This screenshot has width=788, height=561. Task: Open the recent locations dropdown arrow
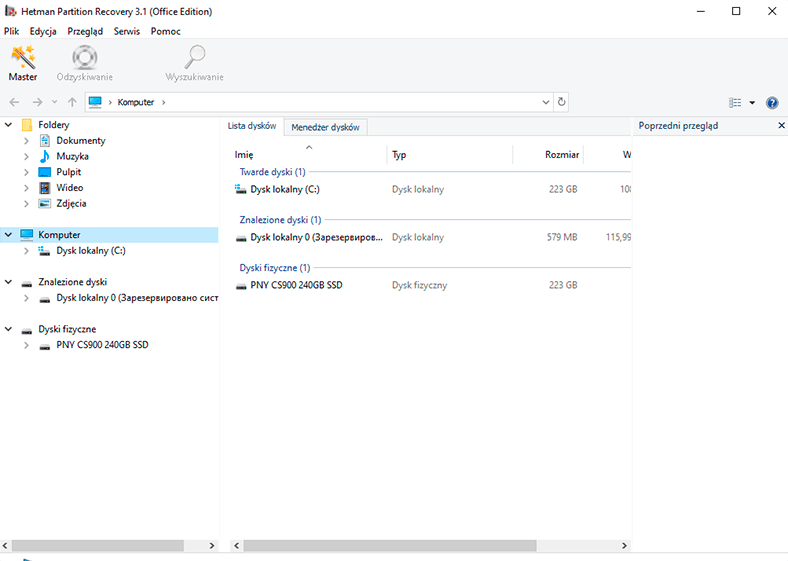pyautogui.click(x=54, y=102)
